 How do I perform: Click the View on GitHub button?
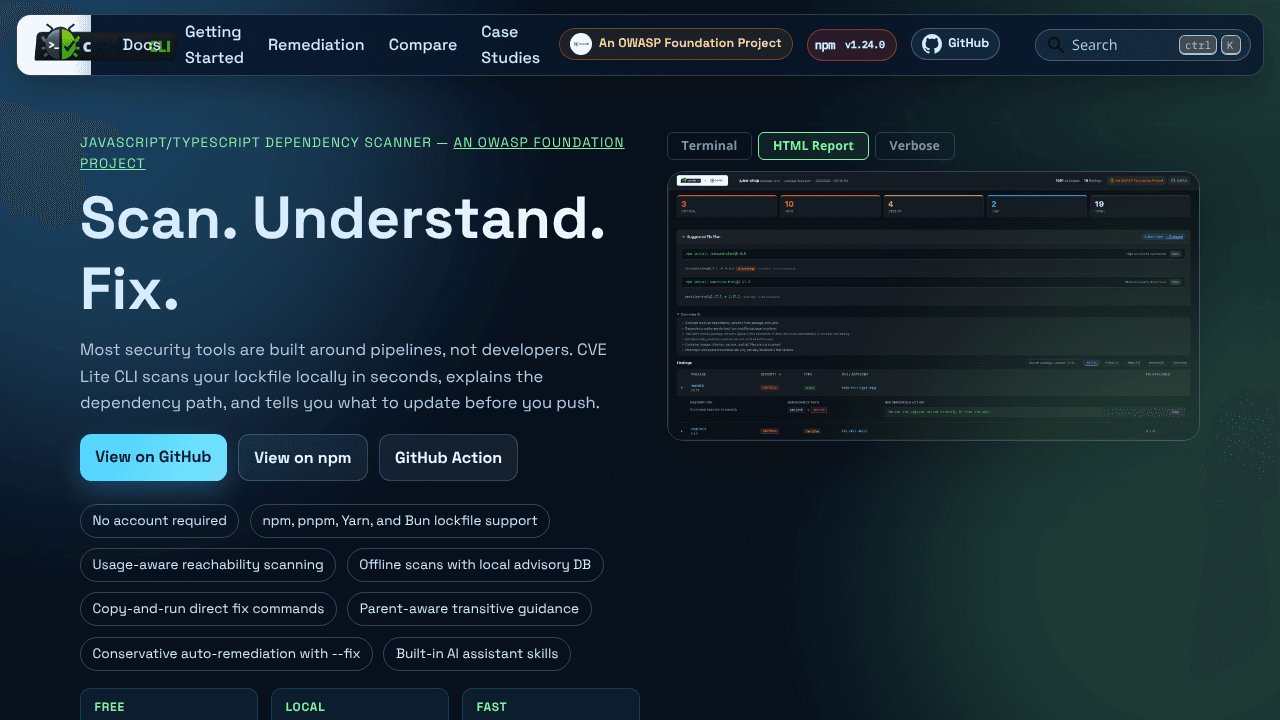(153, 457)
